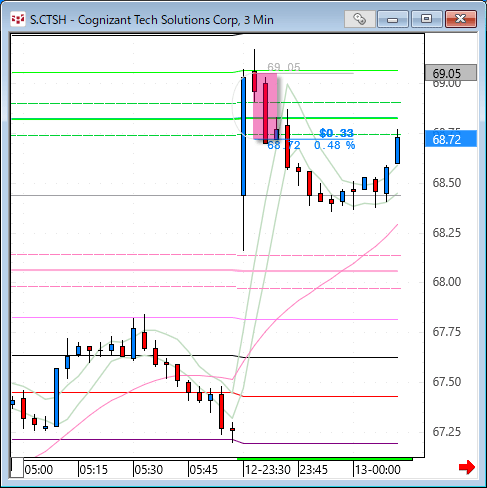Click the 12-23:30 time axis label

point(268,470)
